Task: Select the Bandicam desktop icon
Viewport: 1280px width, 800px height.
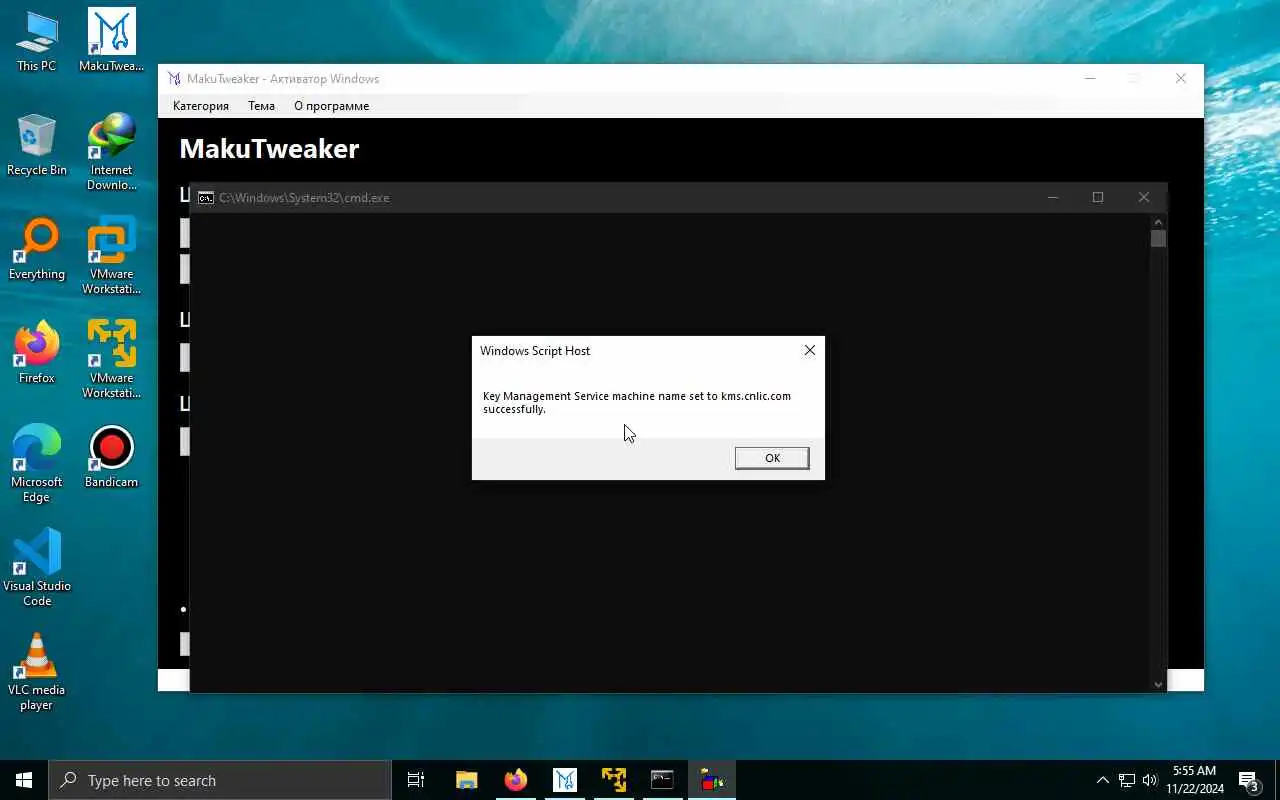Action: coord(111,458)
